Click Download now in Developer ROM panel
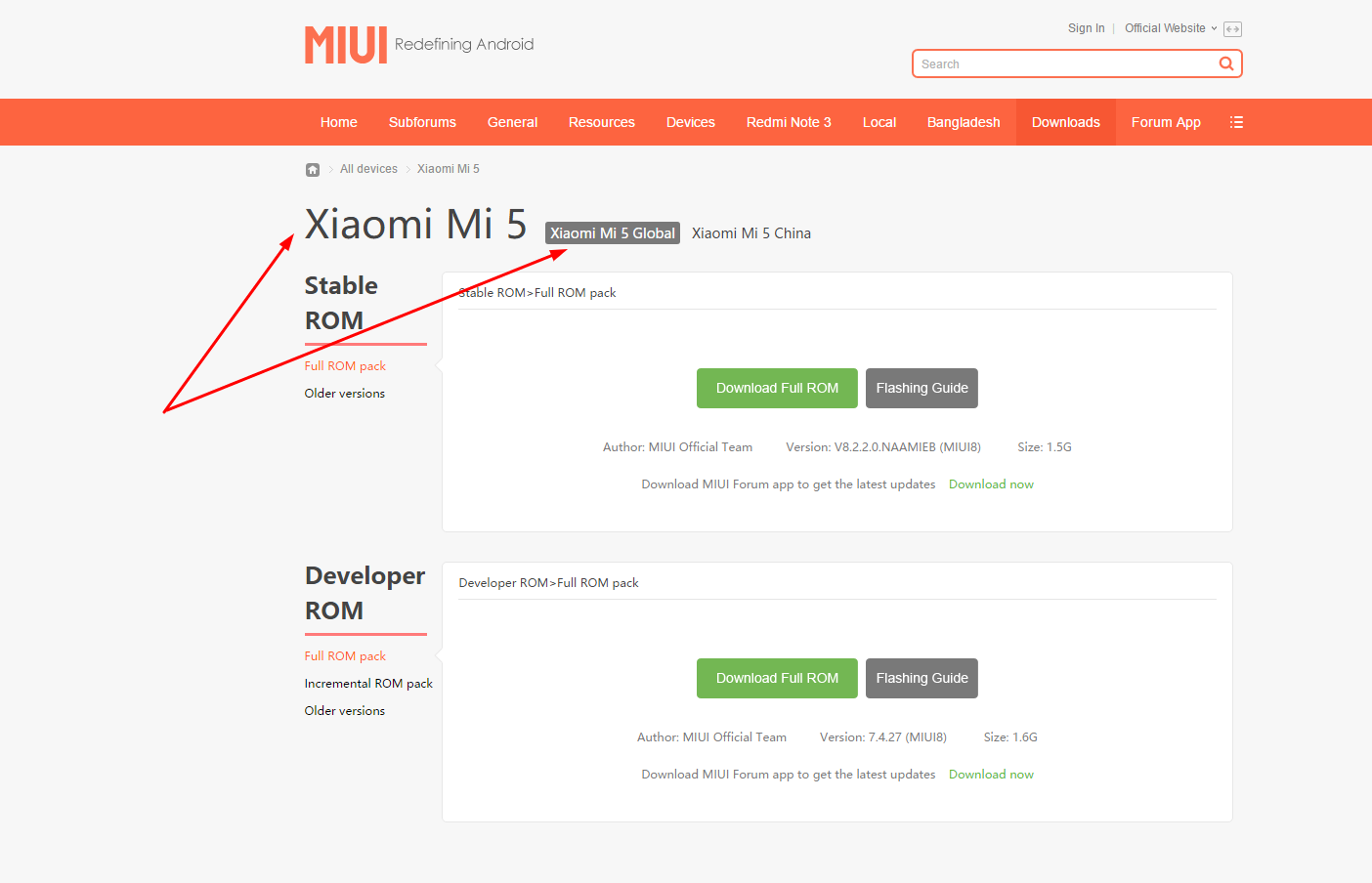 991,775
